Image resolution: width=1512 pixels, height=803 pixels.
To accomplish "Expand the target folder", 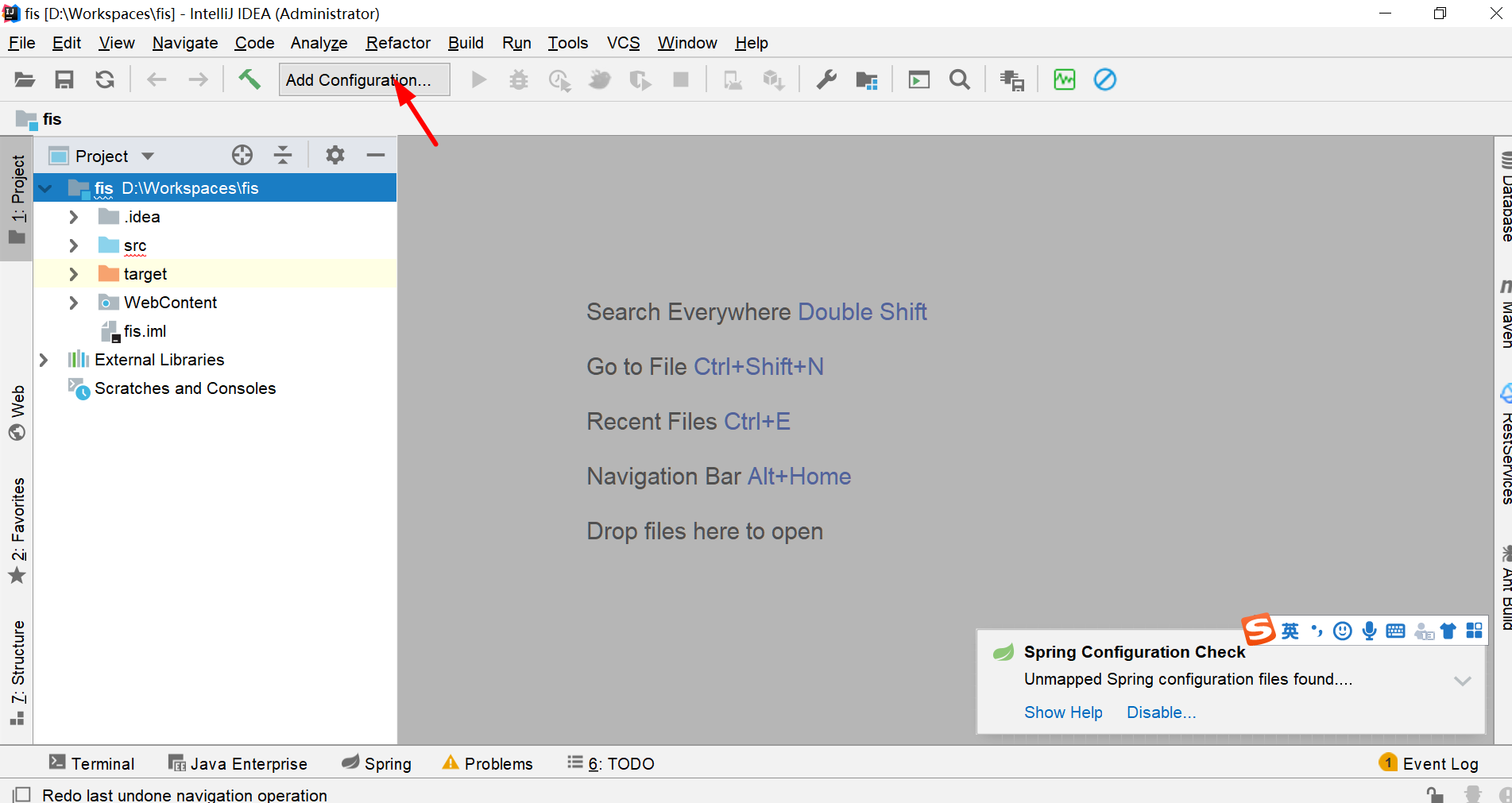I will [x=74, y=274].
